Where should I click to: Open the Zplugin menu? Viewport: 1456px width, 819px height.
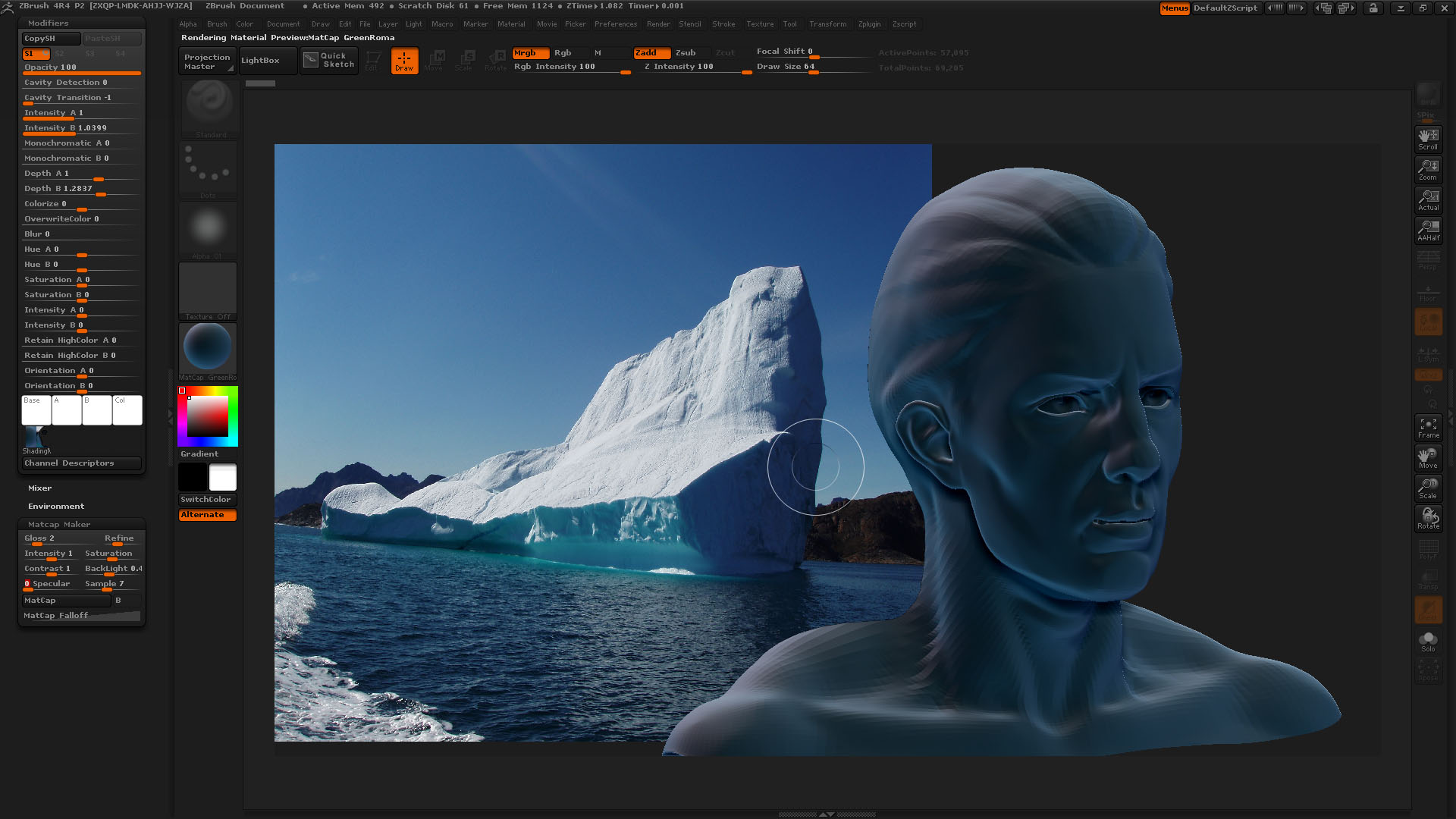(869, 24)
